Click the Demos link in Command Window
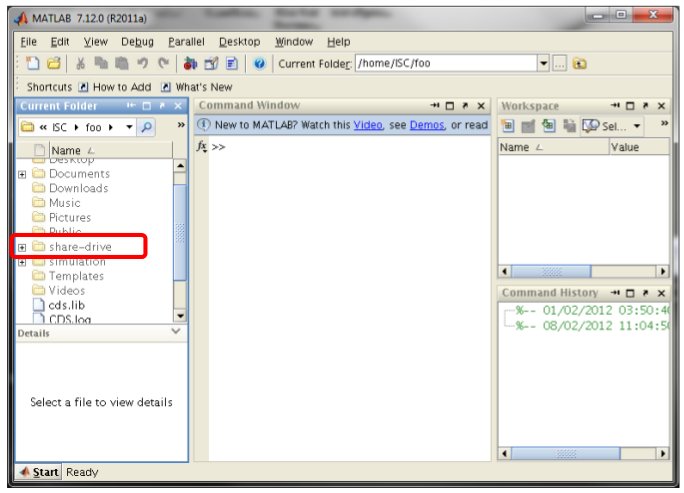Viewport: 684px width, 493px height. coord(427,126)
